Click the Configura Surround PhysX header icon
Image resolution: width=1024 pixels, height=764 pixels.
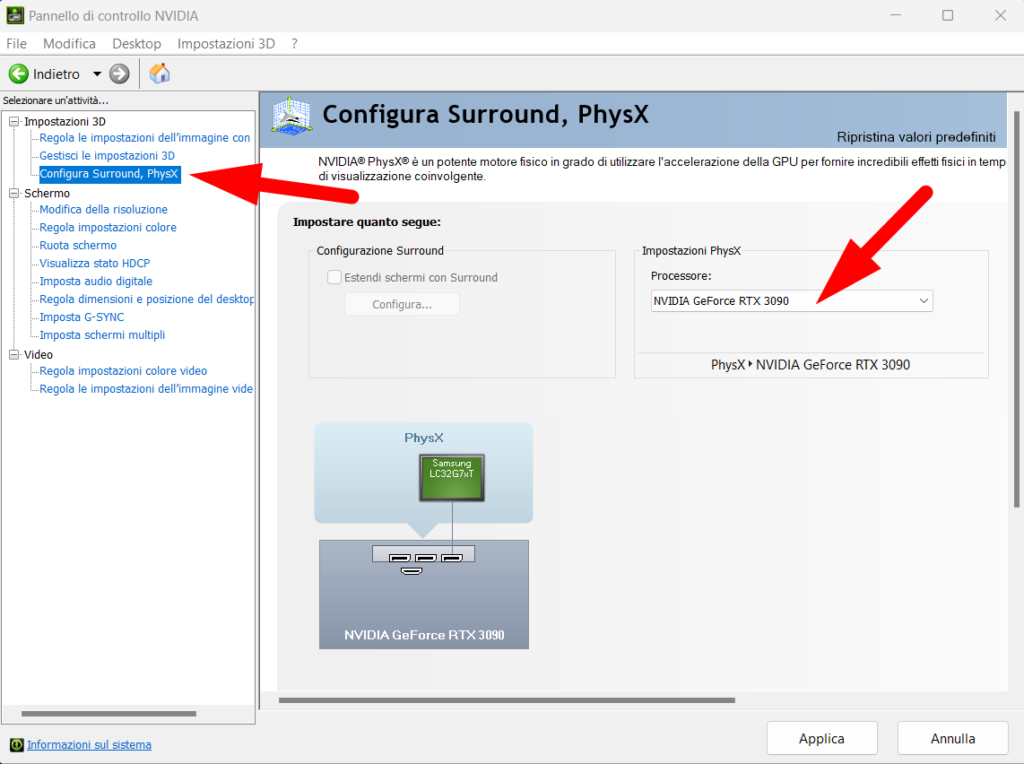click(x=291, y=116)
